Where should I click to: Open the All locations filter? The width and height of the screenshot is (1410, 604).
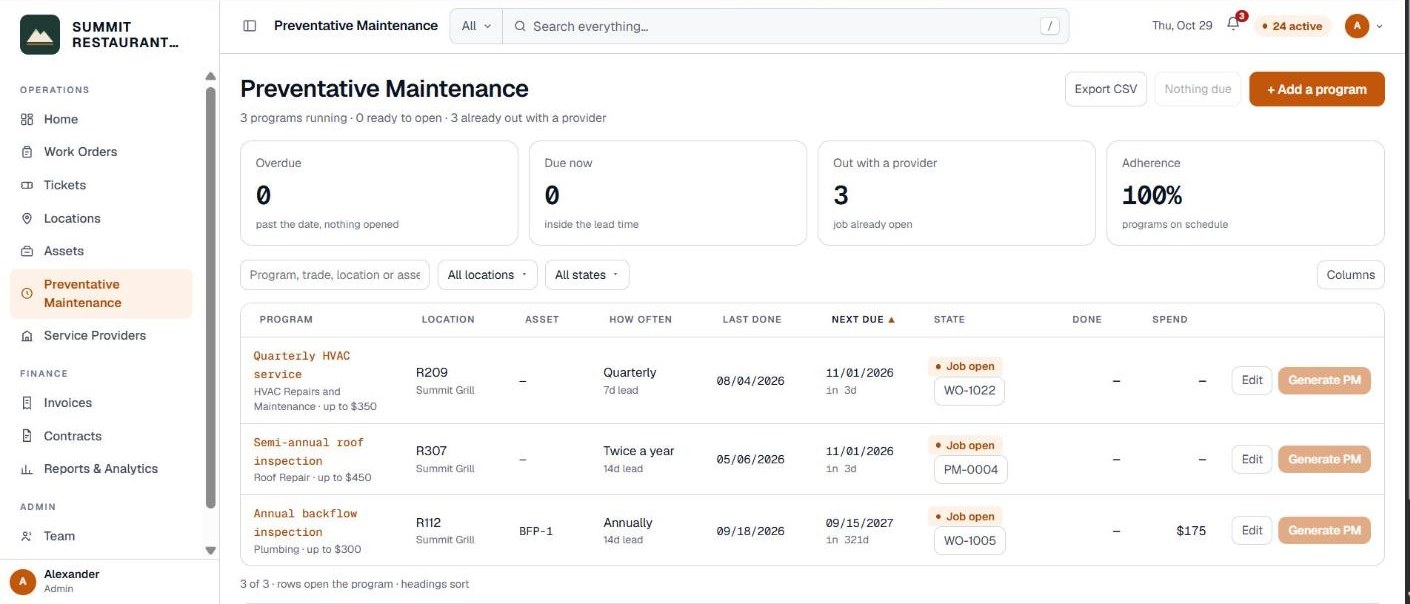pyautogui.click(x=488, y=275)
